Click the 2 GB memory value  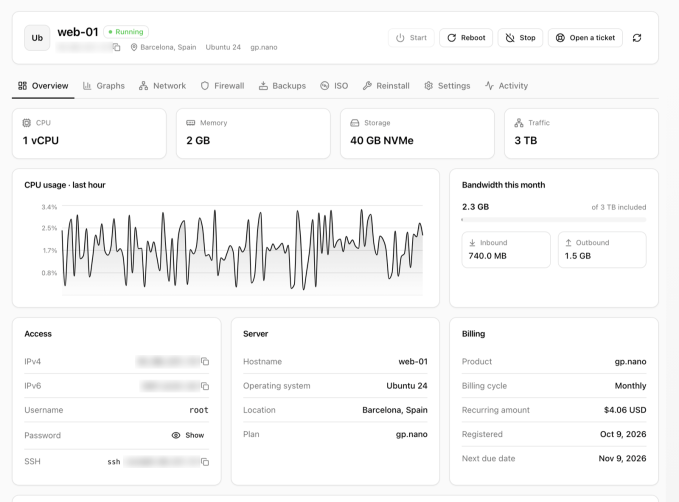coord(198,140)
